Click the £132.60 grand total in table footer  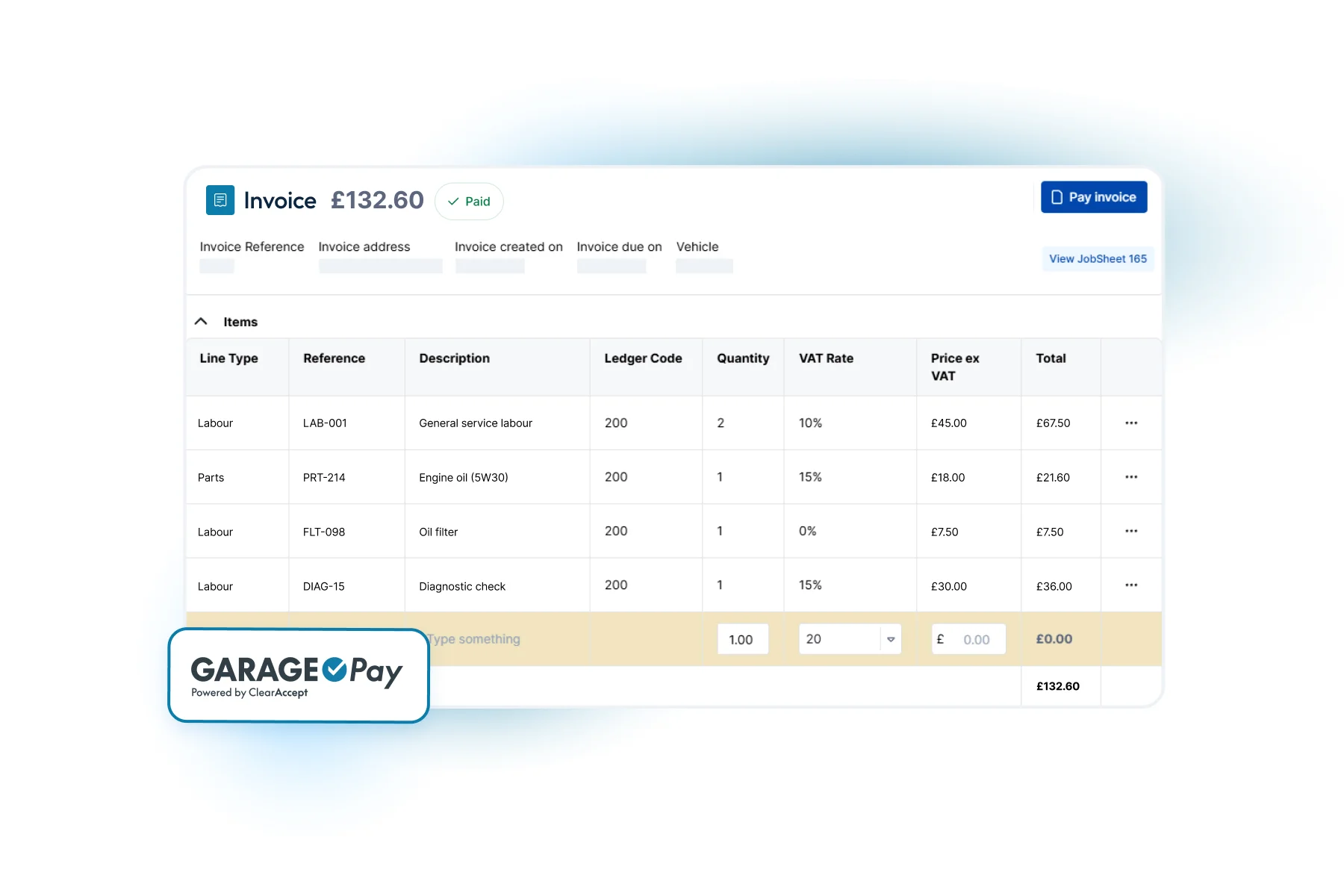(1057, 686)
